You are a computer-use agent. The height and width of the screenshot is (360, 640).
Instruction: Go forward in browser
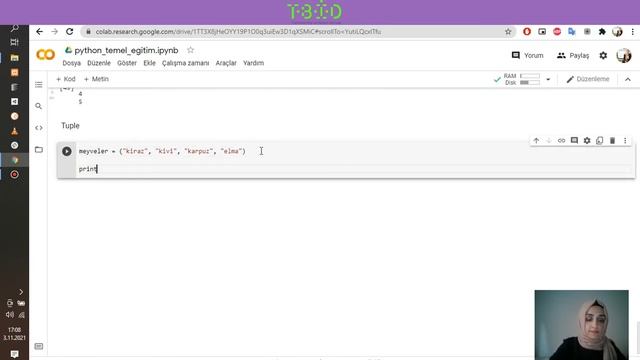coord(55,31)
